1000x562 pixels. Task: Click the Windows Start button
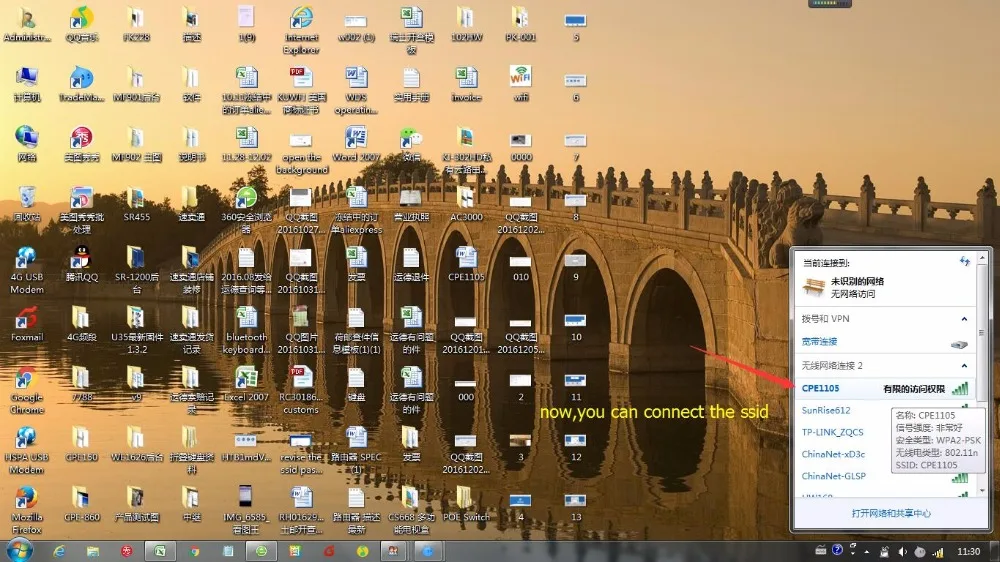tap(20, 551)
